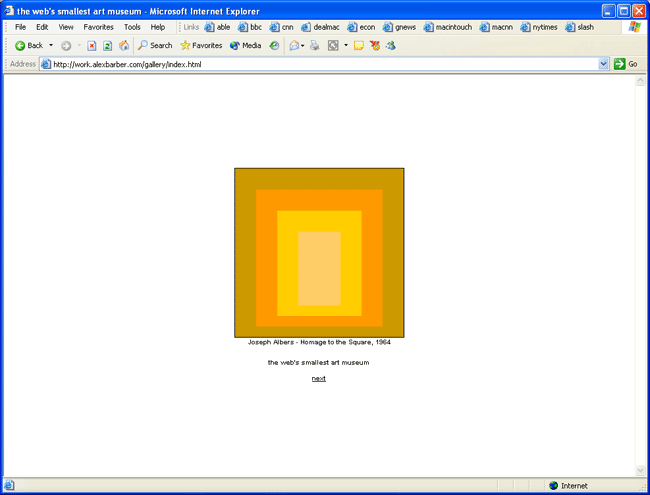Screen dimensions: 650x495
Task: Open the Favorites menu in menu bar
Action: coord(98,27)
